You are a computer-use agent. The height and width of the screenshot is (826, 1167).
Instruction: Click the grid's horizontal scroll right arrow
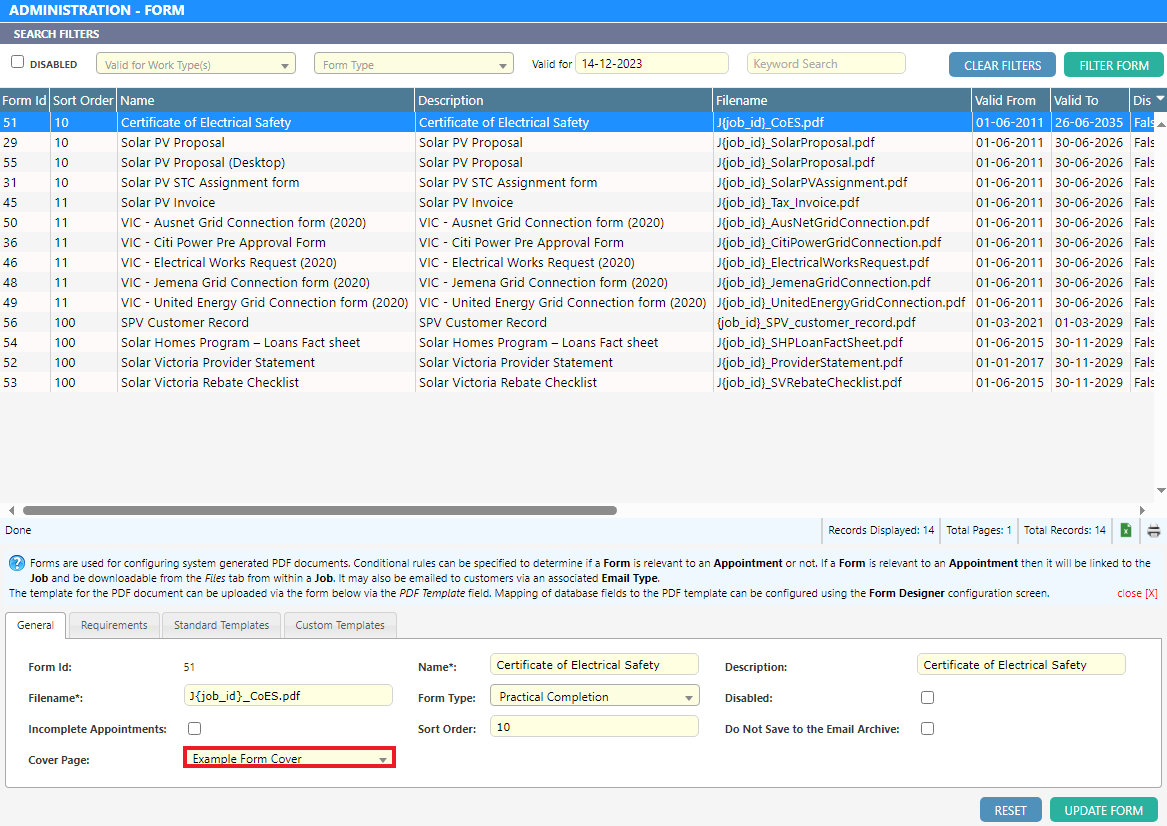pos(1143,510)
